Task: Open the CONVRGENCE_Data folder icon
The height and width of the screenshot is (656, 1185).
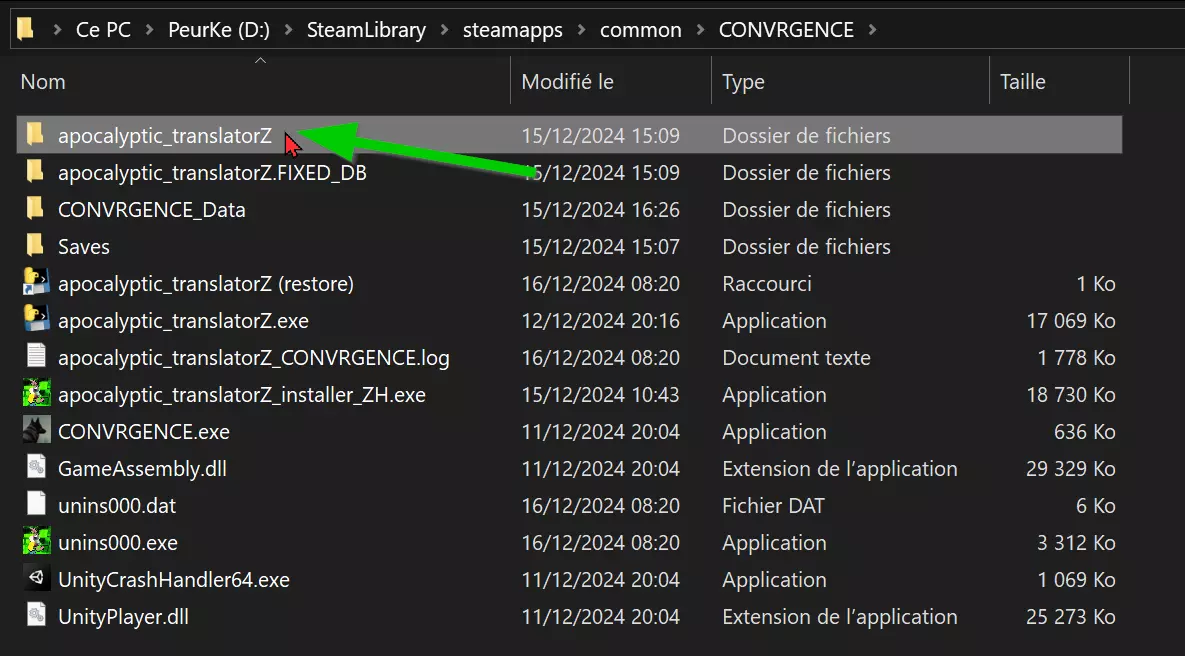Action: (35, 209)
